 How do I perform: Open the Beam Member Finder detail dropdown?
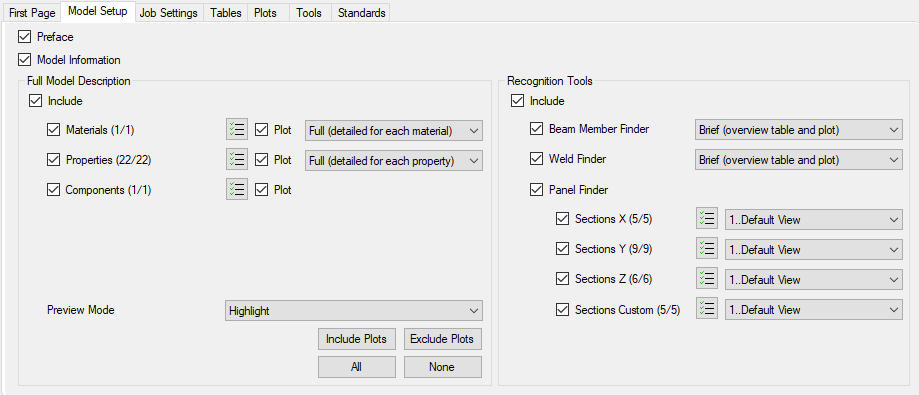799,130
